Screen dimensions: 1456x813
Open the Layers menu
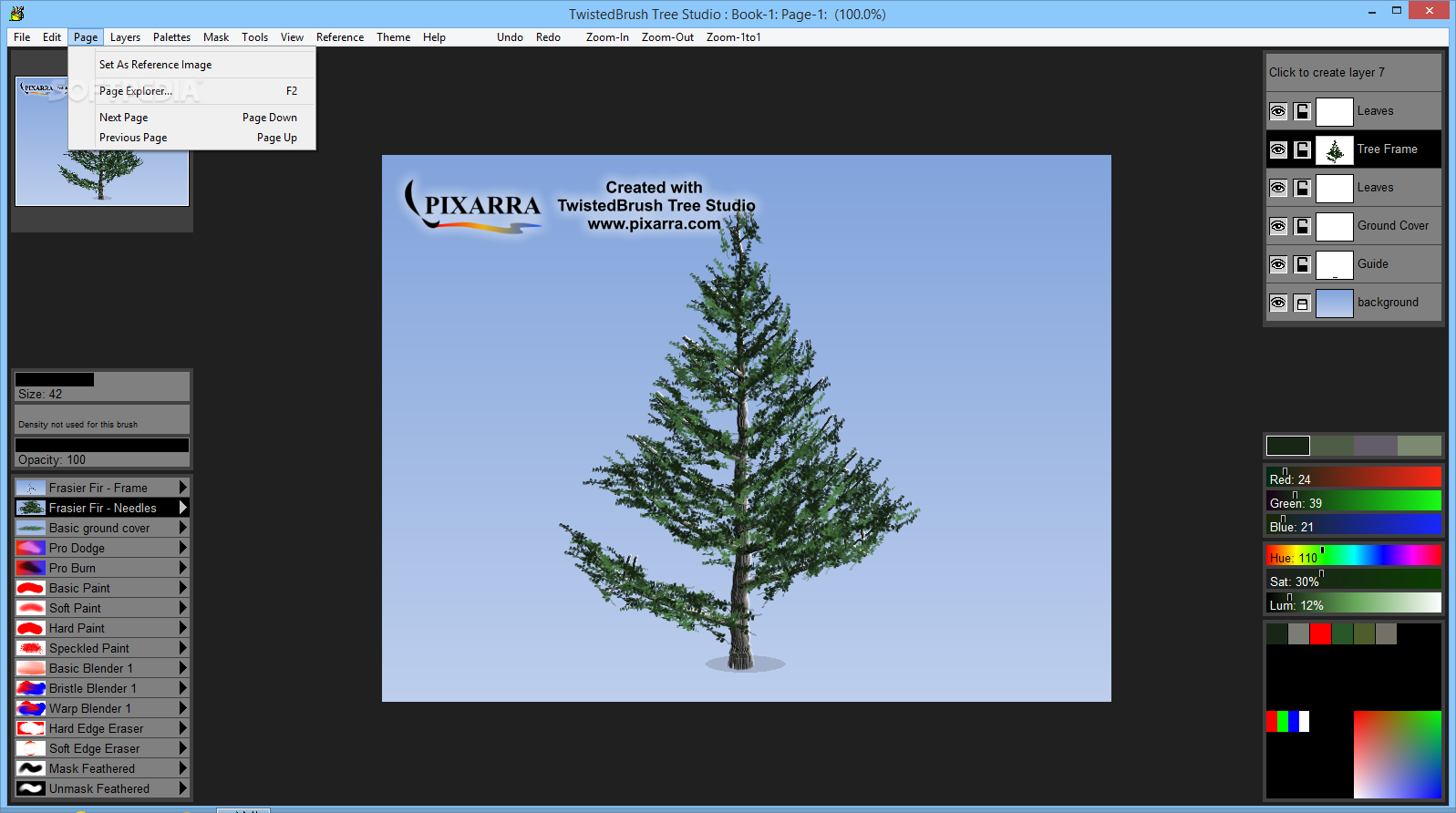(x=125, y=37)
